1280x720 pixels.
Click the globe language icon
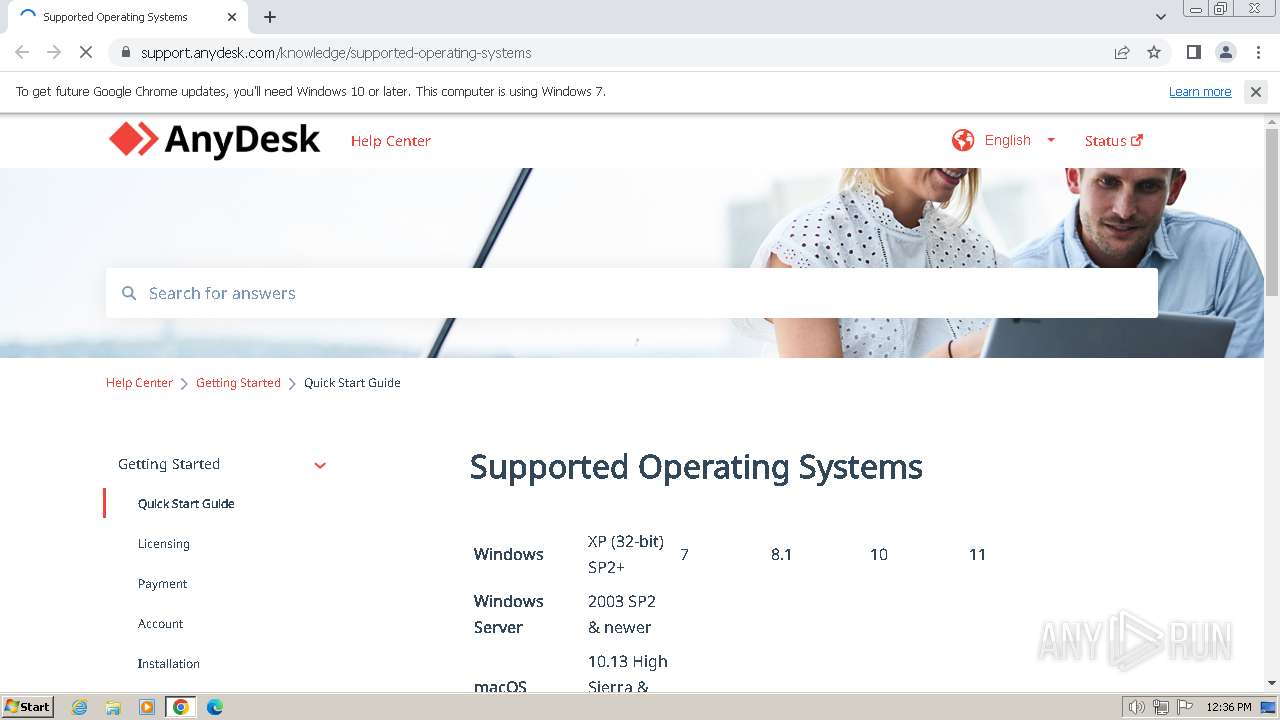coord(963,140)
